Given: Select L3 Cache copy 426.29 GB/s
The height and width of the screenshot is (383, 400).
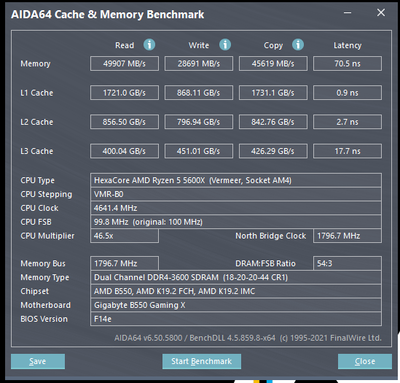Looking at the screenshot, I should pos(273,151).
